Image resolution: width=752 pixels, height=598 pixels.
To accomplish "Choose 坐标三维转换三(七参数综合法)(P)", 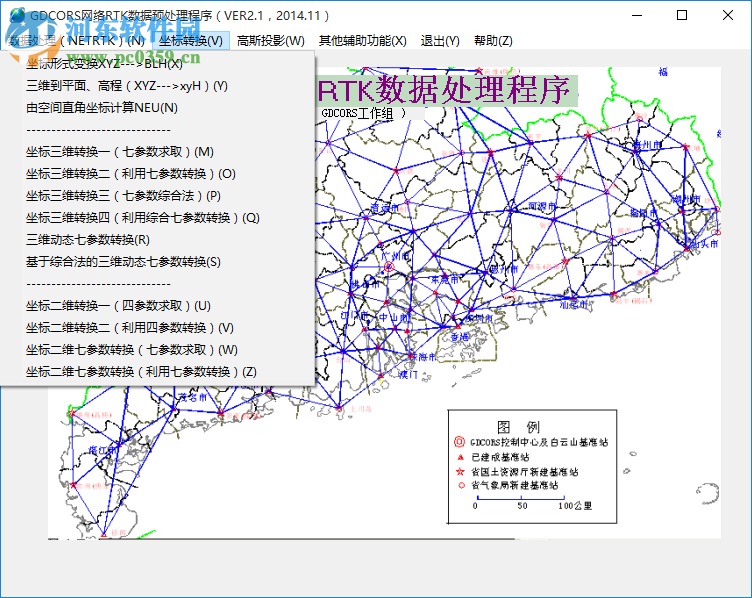I will tap(123, 196).
